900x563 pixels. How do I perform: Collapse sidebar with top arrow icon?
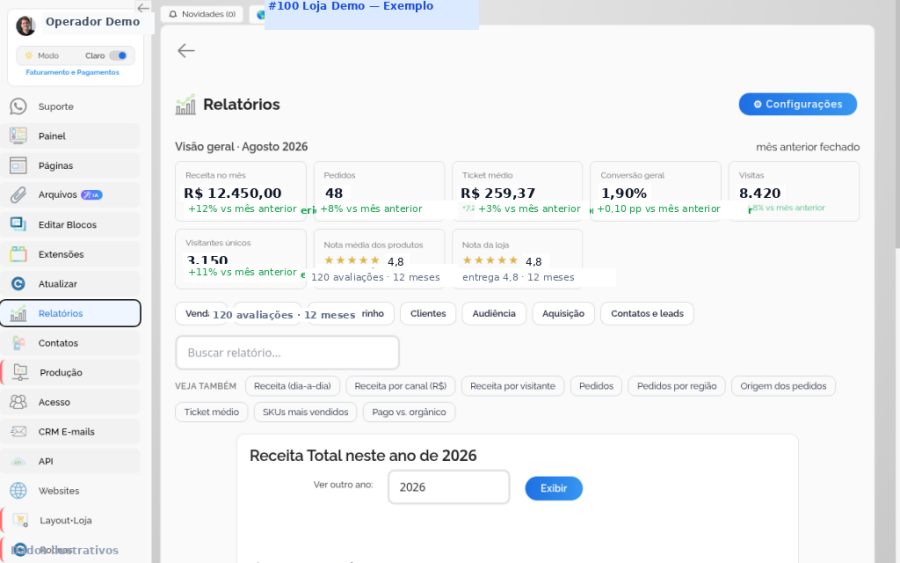[143, 8]
